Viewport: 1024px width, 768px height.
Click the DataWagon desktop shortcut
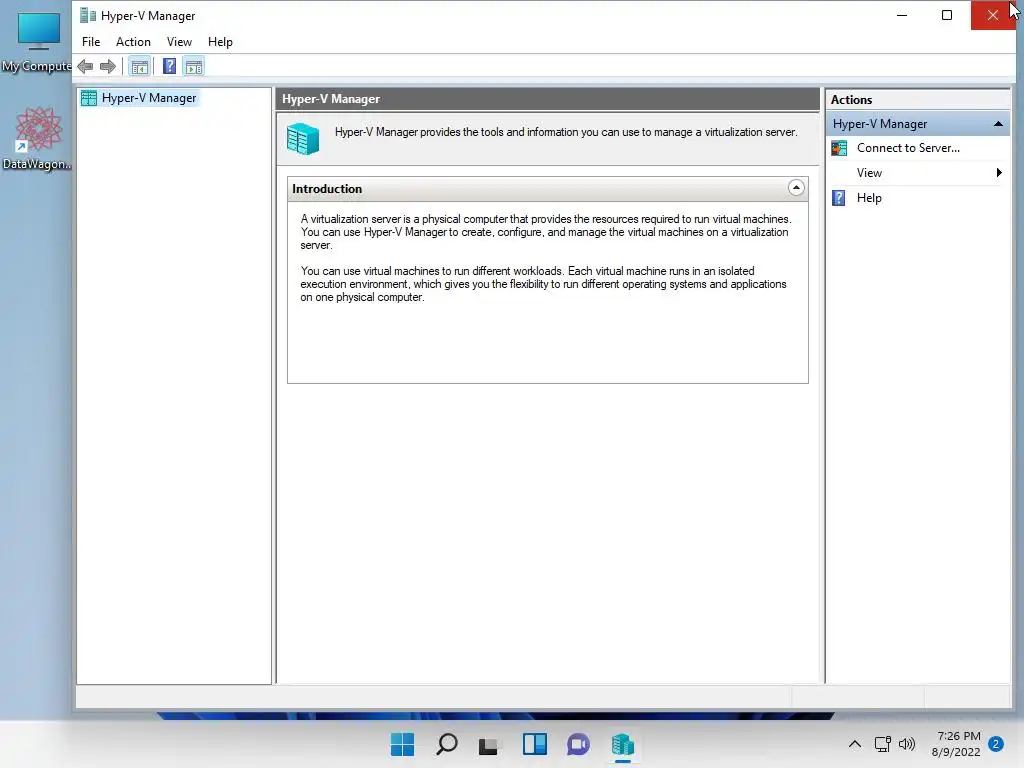pos(37,138)
